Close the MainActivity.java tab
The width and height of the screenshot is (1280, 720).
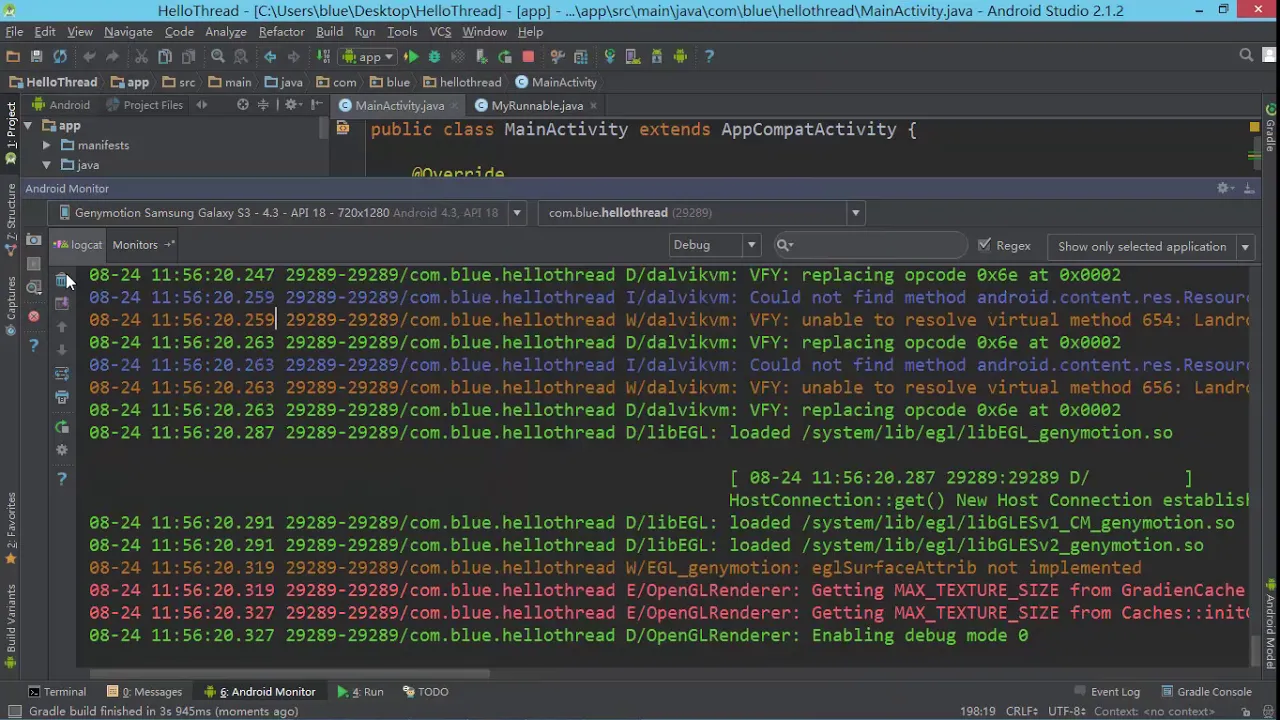(x=452, y=106)
